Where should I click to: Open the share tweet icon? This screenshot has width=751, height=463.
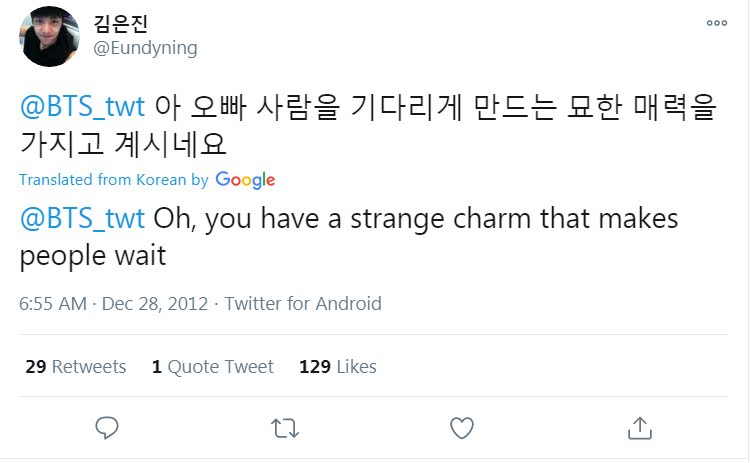[x=638, y=428]
